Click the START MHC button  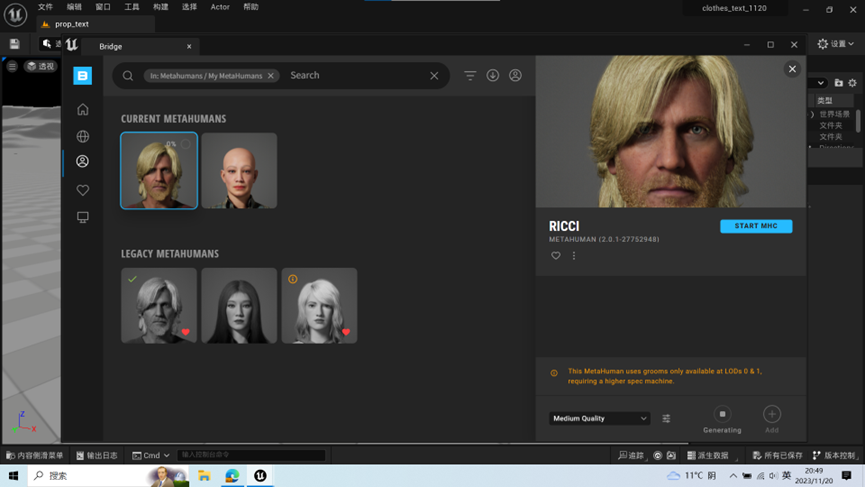click(756, 226)
